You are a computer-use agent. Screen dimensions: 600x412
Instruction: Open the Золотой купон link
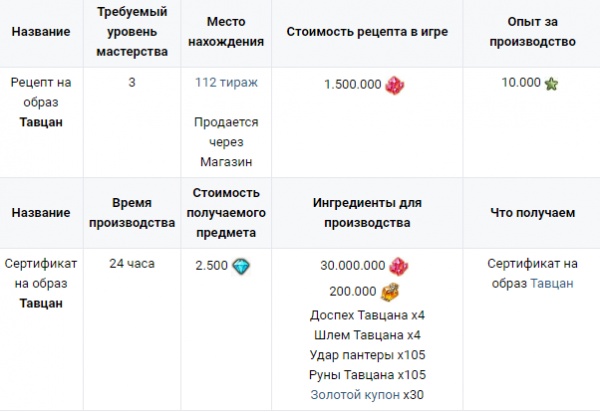355,394
